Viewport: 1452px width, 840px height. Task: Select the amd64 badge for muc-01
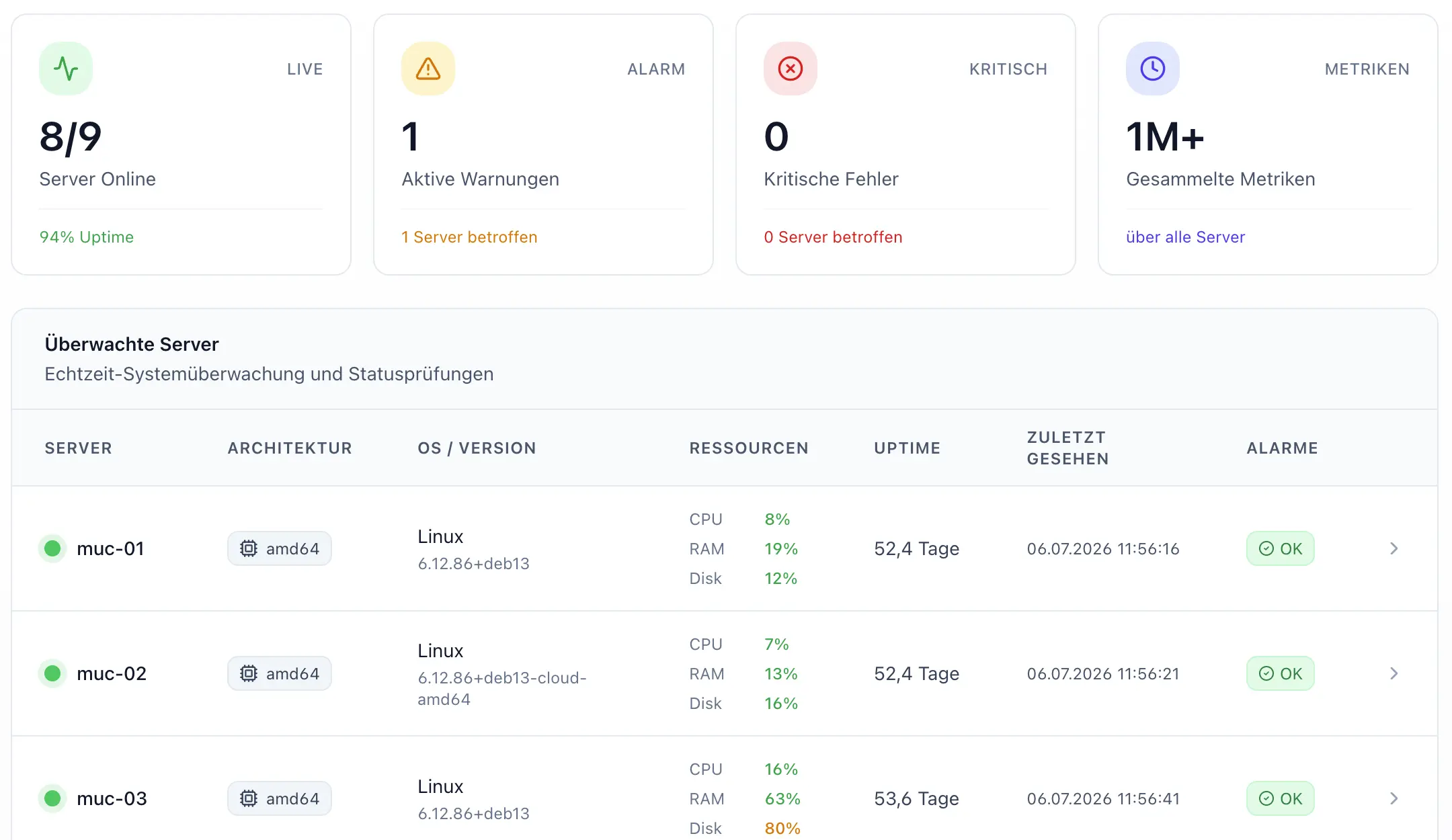pyautogui.click(x=280, y=548)
